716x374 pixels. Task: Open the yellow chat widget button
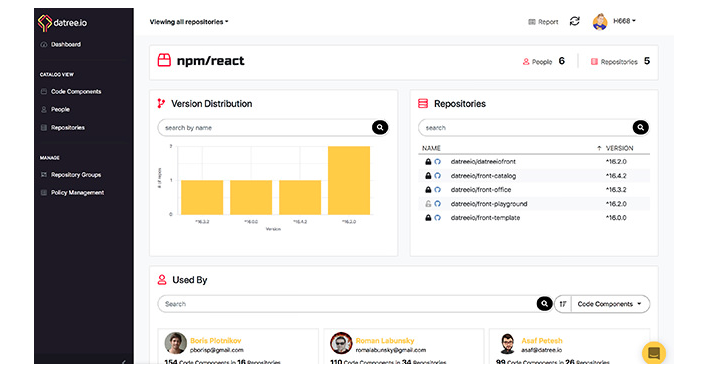[x=654, y=353]
